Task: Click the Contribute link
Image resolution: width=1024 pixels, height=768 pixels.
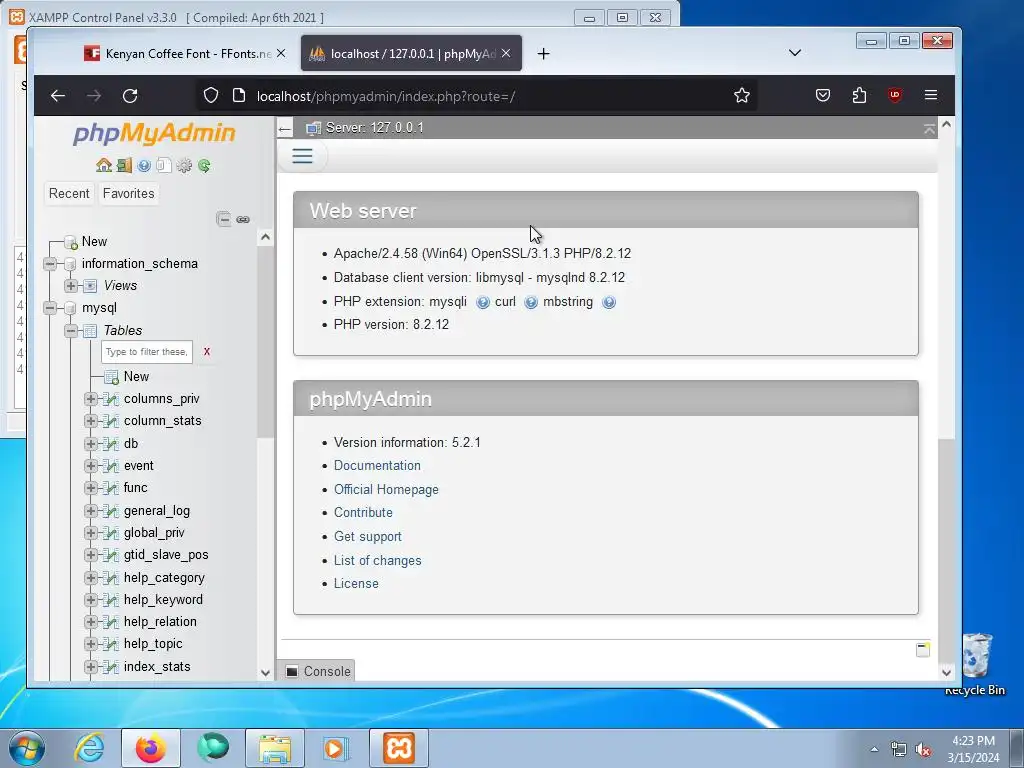Action: [363, 513]
